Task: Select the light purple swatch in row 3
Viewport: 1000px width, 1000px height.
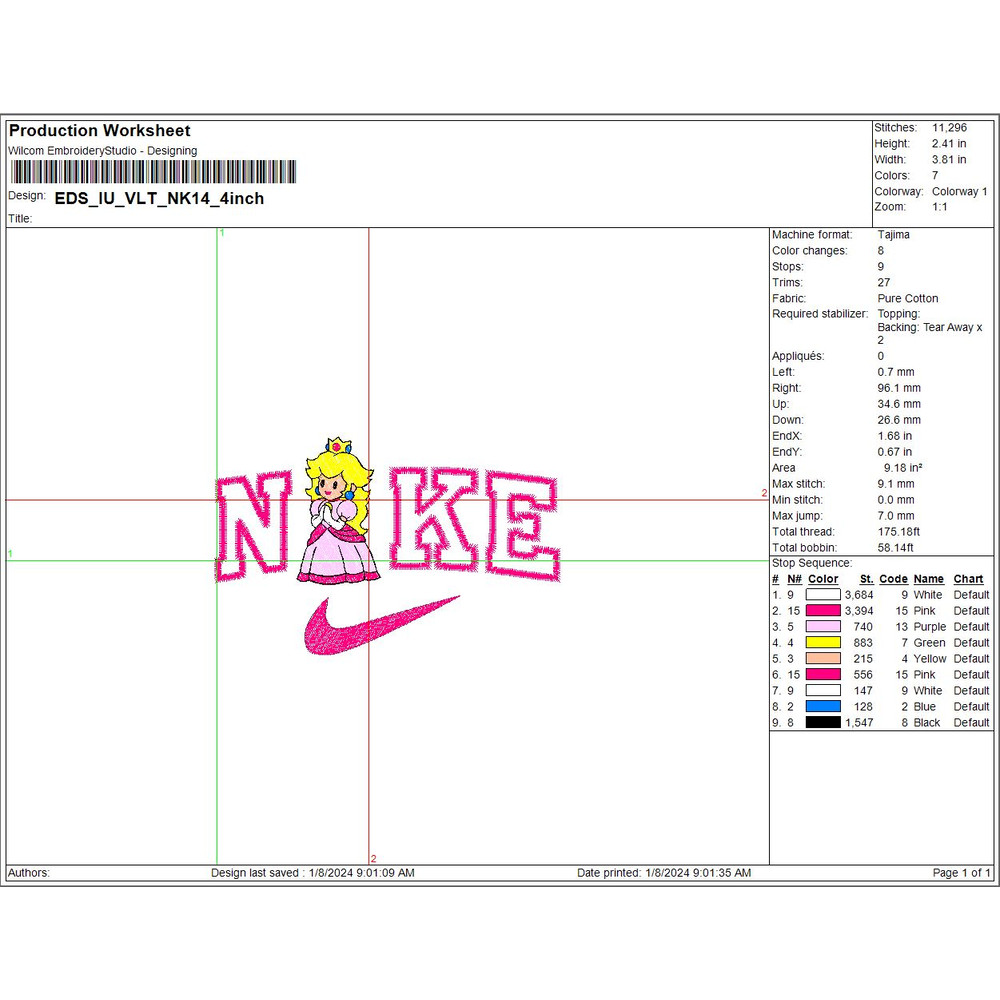Action: [x=823, y=627]
